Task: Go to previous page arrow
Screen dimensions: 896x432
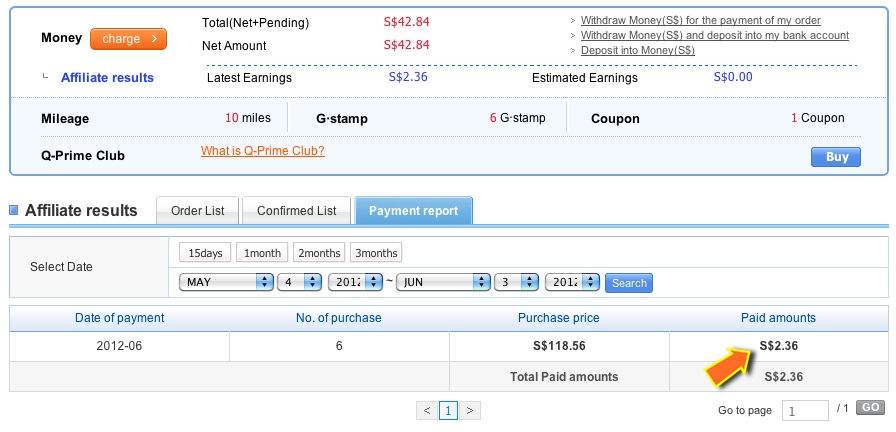Action: (x=427, y=410)
